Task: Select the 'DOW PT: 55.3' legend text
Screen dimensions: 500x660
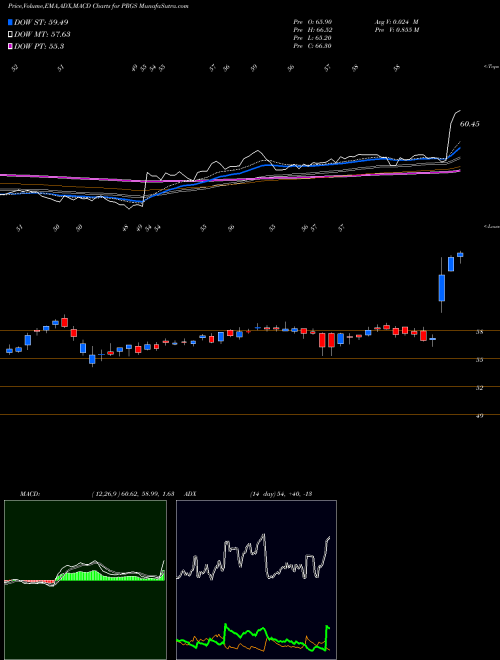Action: tap(39, 47)
